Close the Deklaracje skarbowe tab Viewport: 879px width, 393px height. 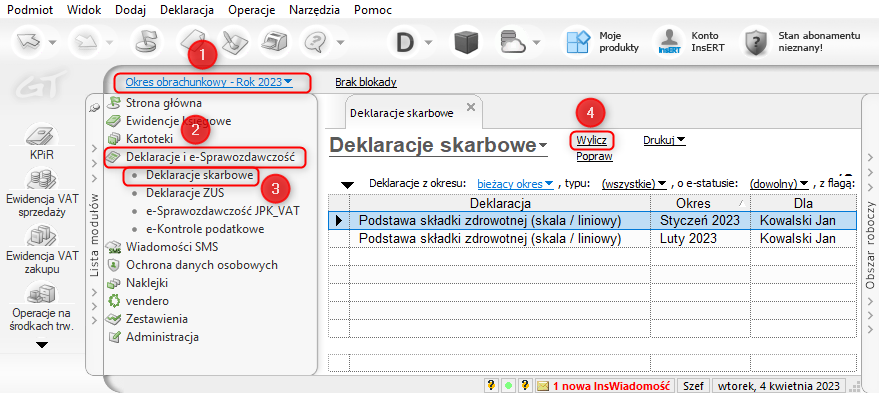[x=471, y=107]
